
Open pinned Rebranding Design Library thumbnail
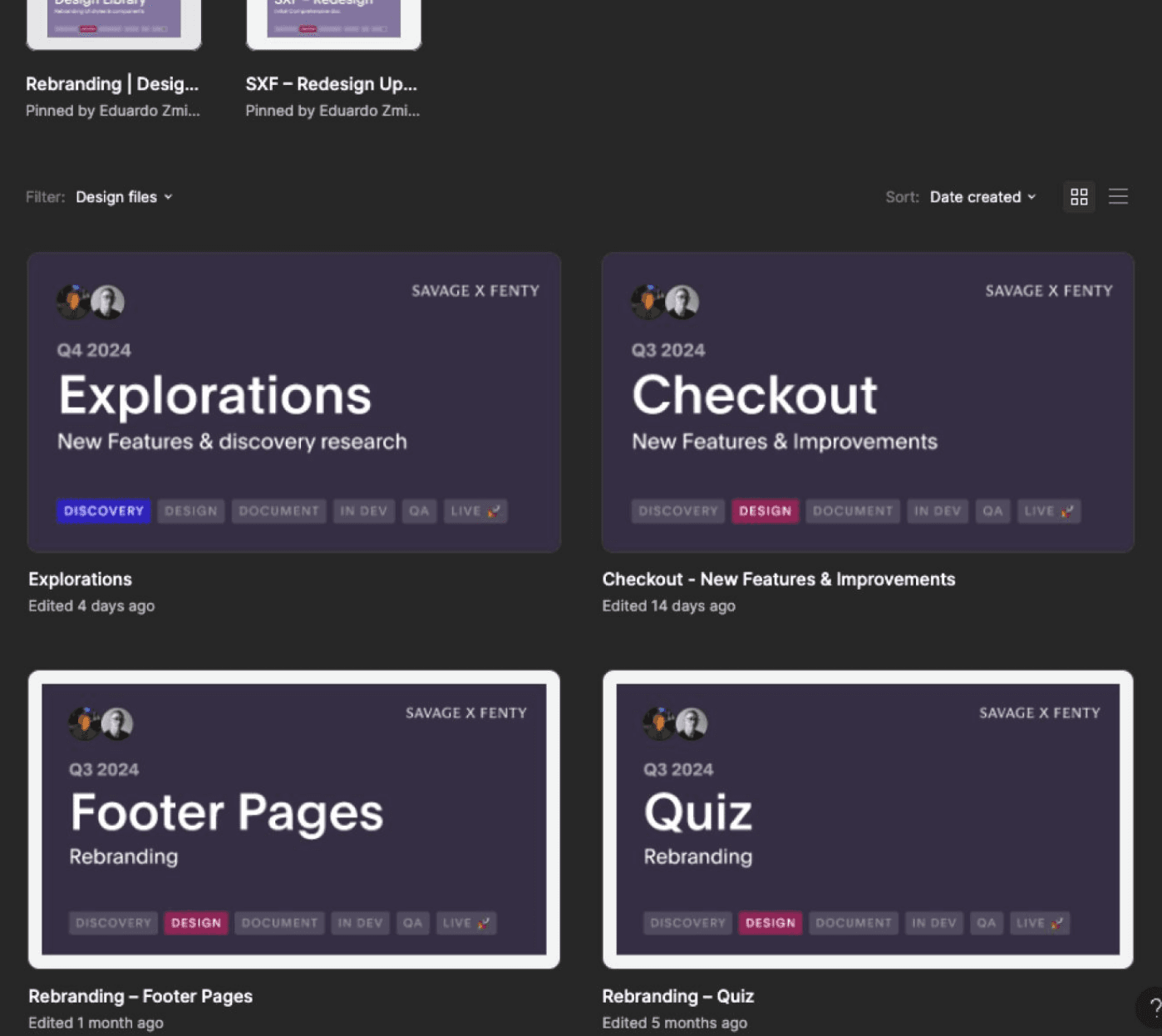click(x=114, y=24)
